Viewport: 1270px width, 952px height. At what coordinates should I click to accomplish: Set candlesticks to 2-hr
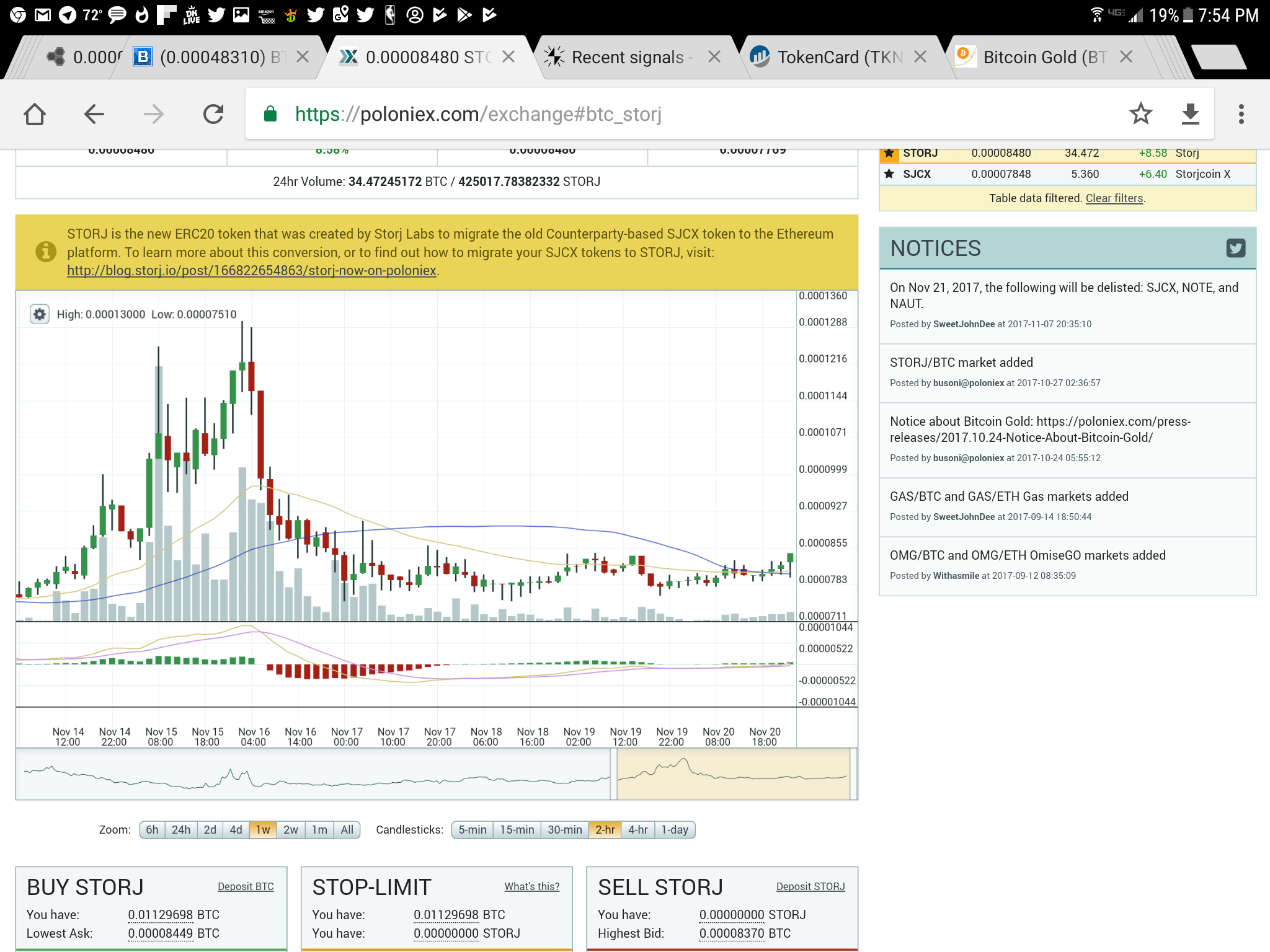(605, 830)
